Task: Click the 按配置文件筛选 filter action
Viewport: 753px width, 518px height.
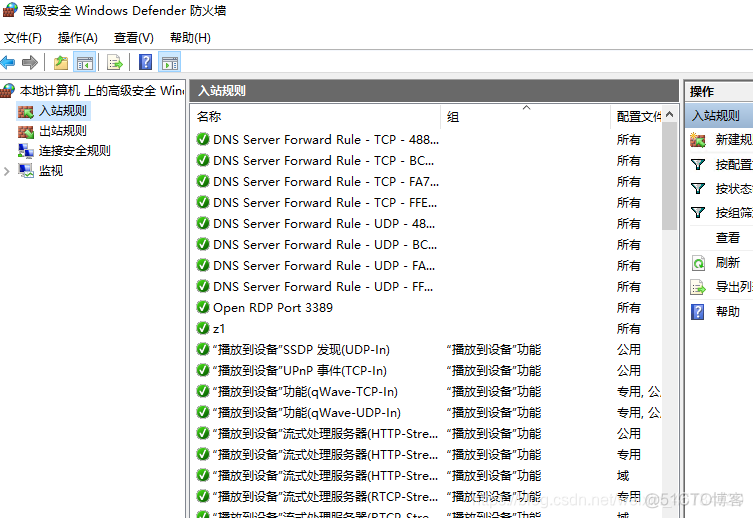Action: [734, 165]
